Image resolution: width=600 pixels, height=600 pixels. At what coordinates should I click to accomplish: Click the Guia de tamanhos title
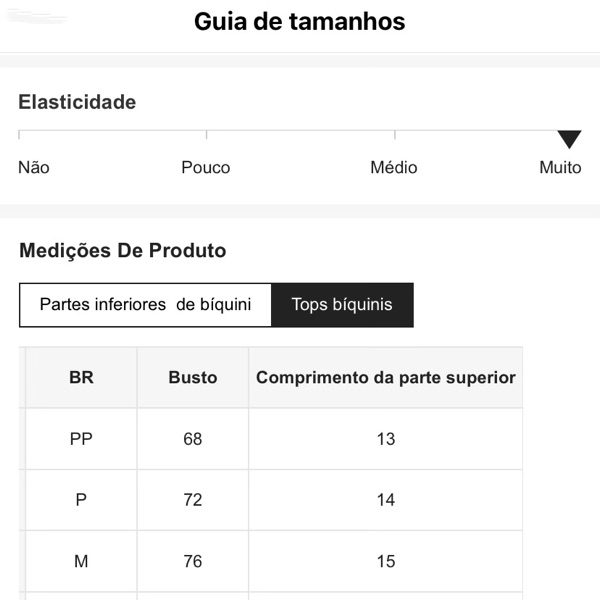[x=300, y=22]
